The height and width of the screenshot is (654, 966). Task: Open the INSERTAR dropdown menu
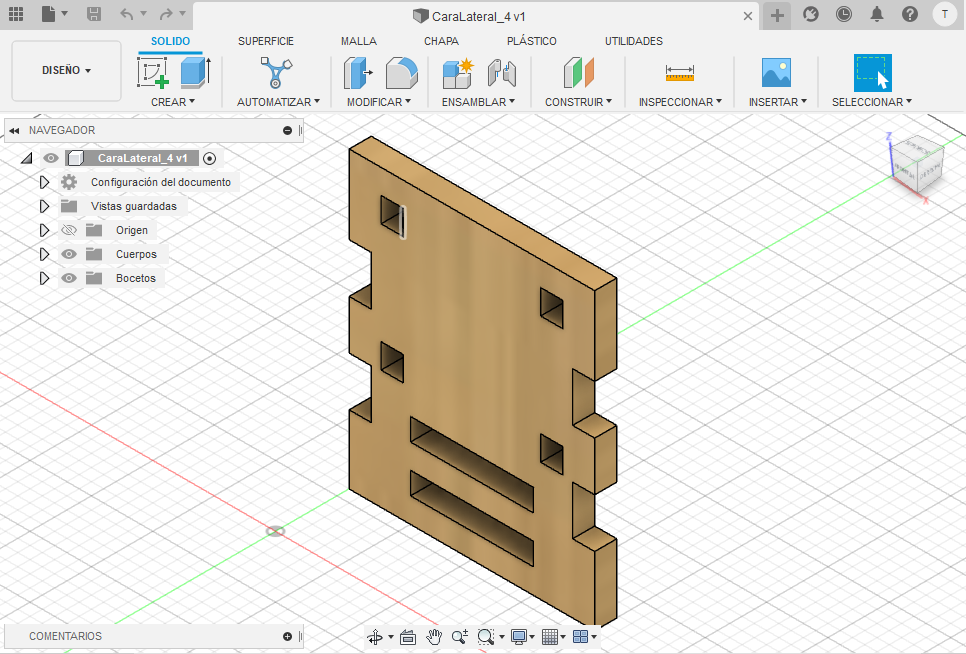[x=778, y=102]
